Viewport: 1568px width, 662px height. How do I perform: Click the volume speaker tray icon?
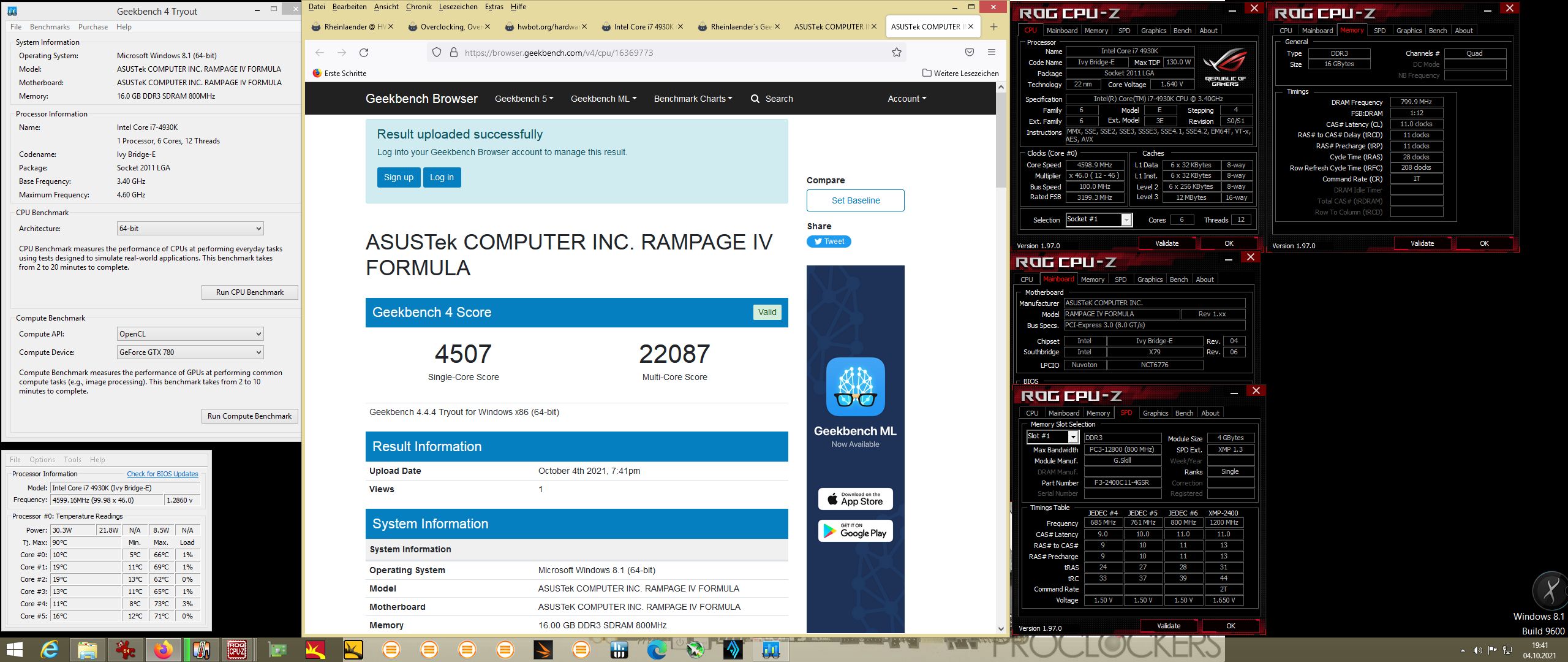1478,650
